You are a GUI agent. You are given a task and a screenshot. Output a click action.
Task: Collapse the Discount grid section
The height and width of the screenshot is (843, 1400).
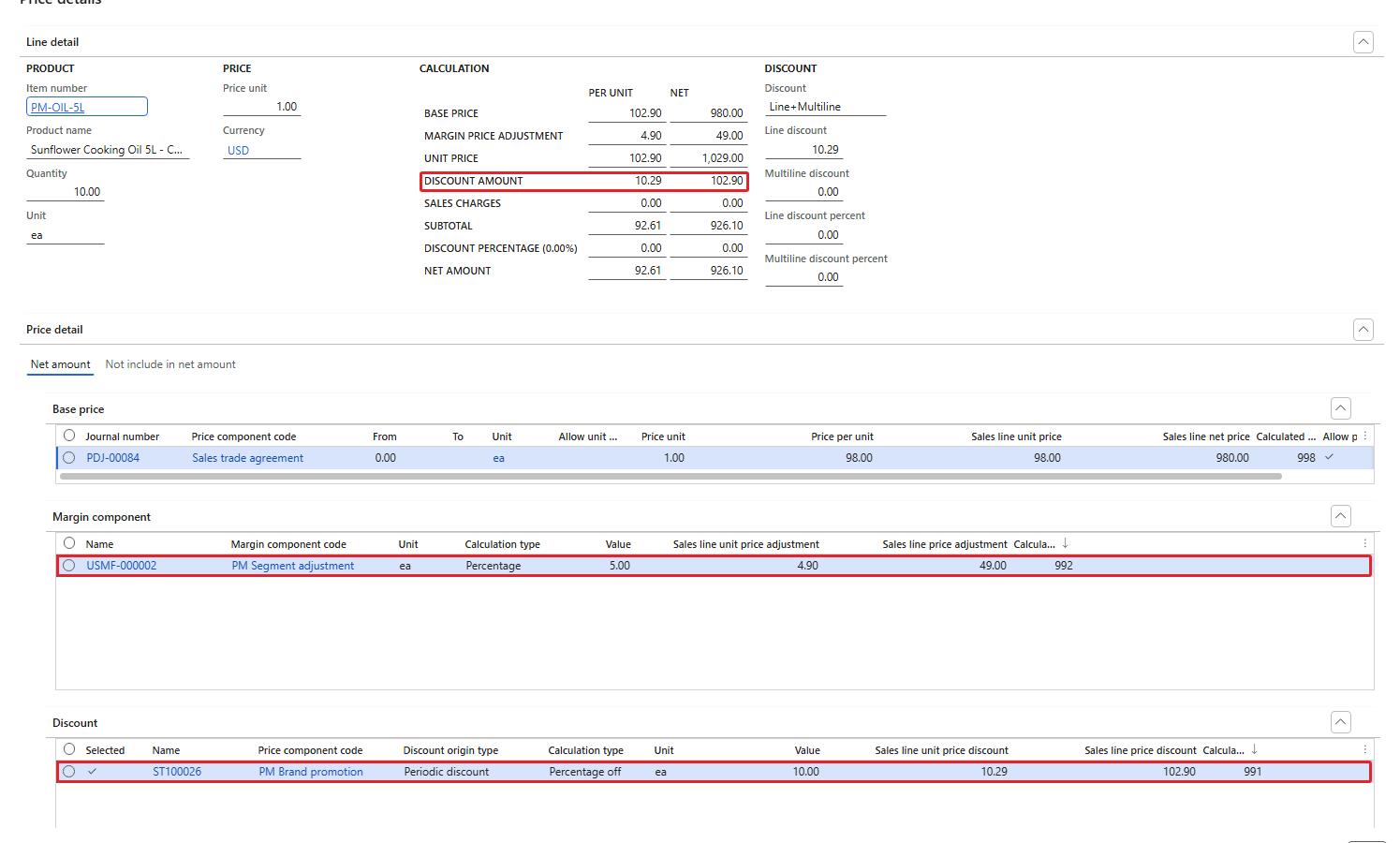(1341, 722)
